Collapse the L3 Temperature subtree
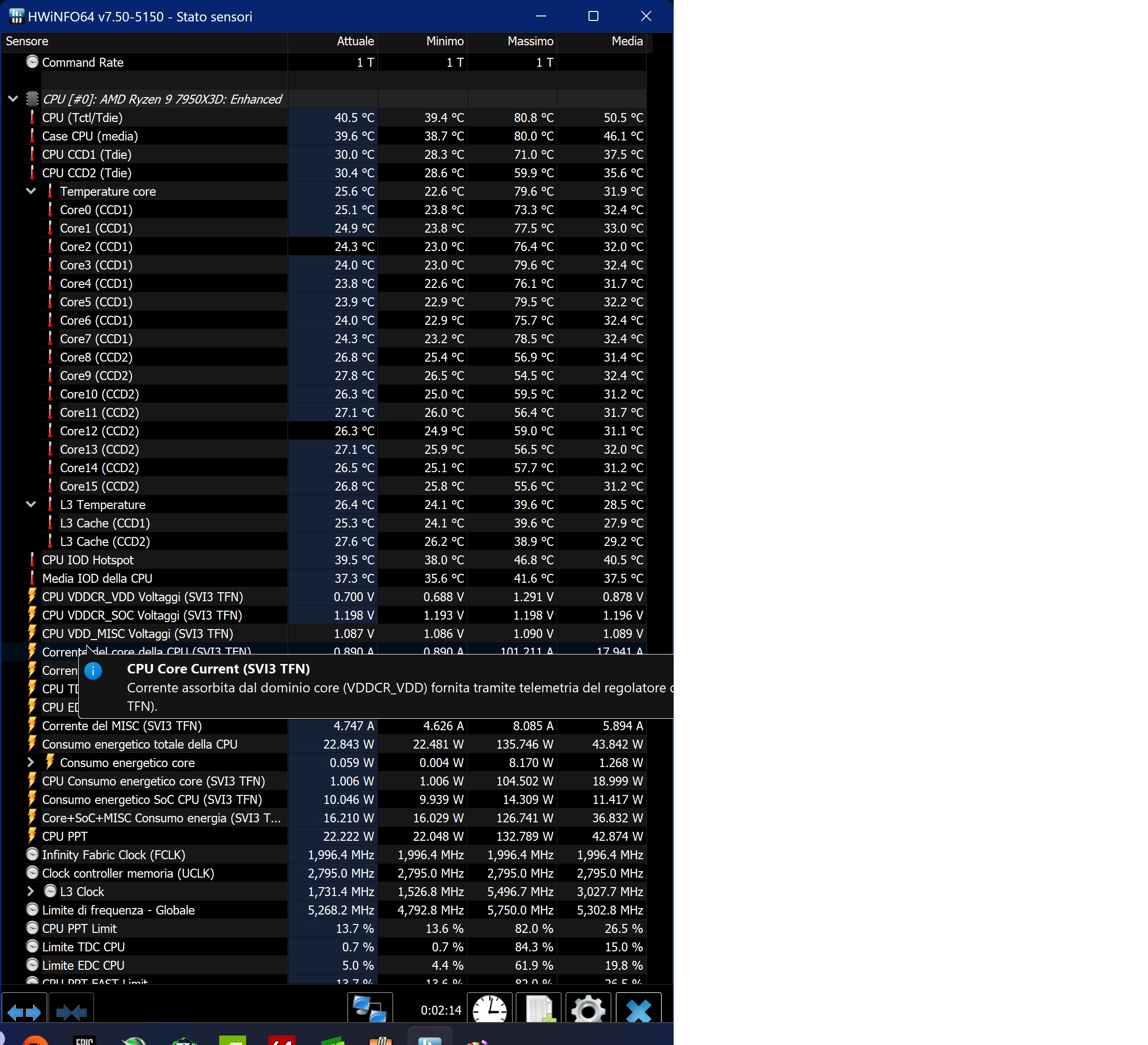This screenshot has width=1148, height=1045. (31, 504)
